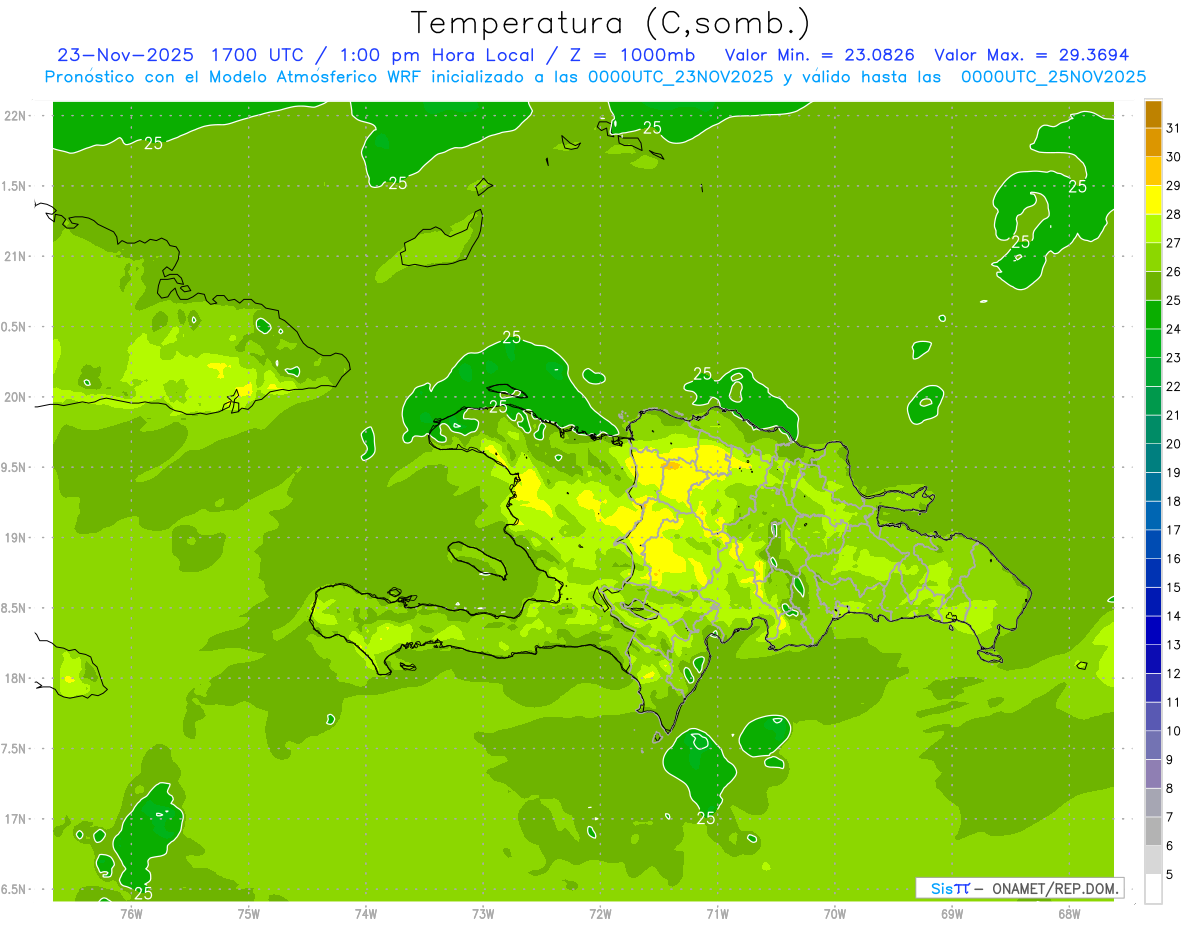Select legend swatch between 30 and 31
1200x927 pixels.
(1153, 143)
